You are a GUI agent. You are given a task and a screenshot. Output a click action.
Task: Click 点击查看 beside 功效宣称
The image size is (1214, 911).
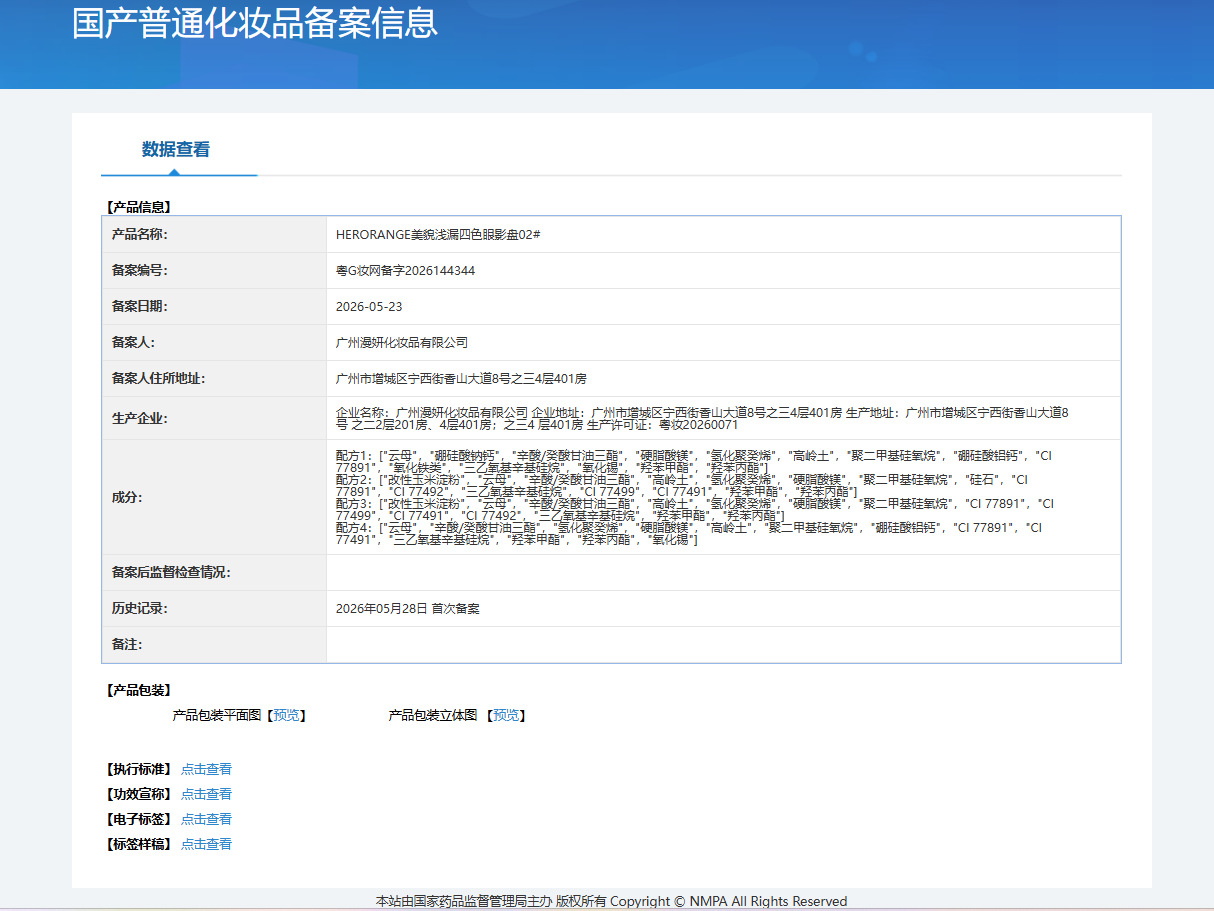click(206, 794)
